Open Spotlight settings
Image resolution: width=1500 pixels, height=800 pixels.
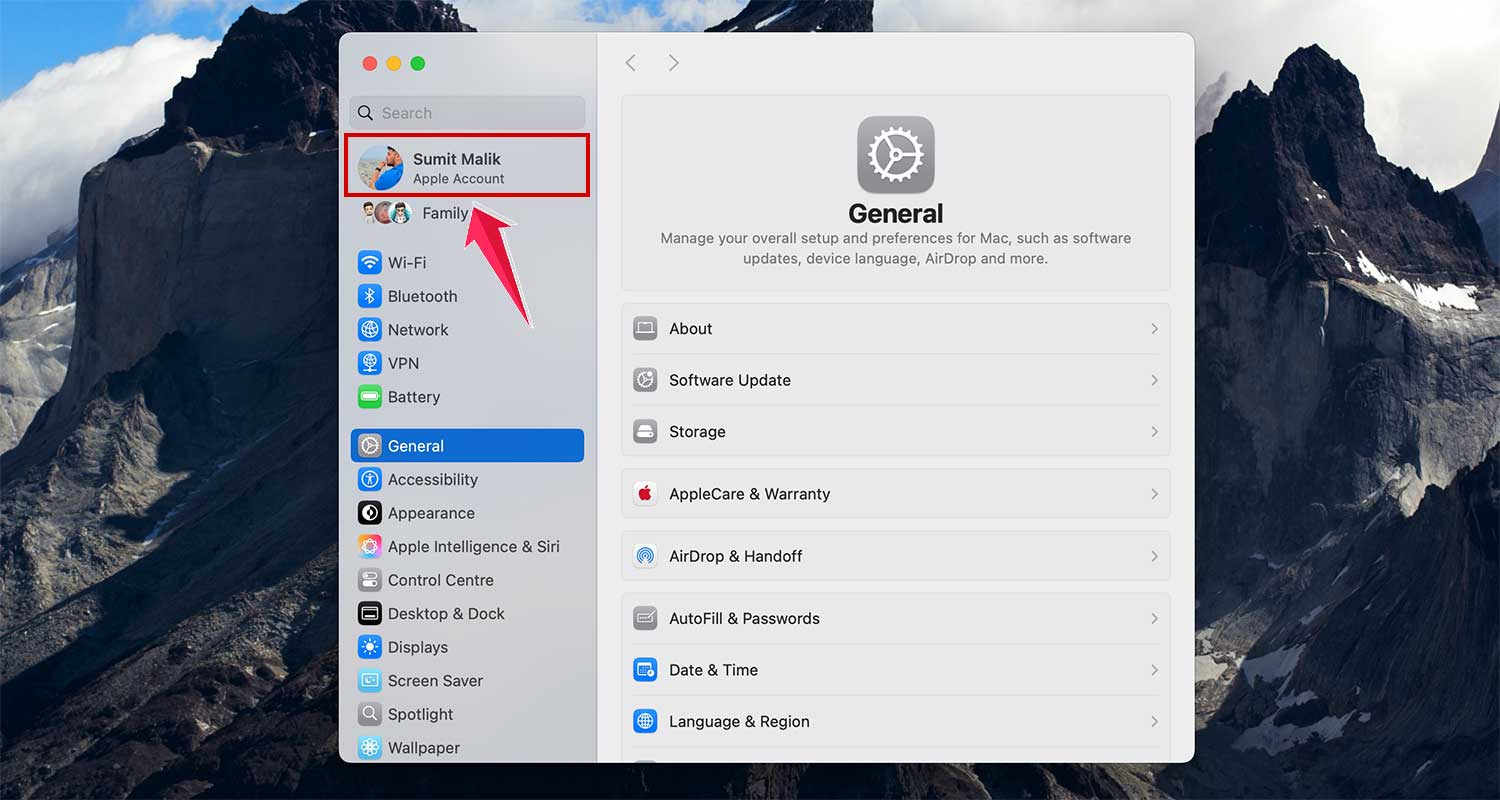tap(370, 714)
